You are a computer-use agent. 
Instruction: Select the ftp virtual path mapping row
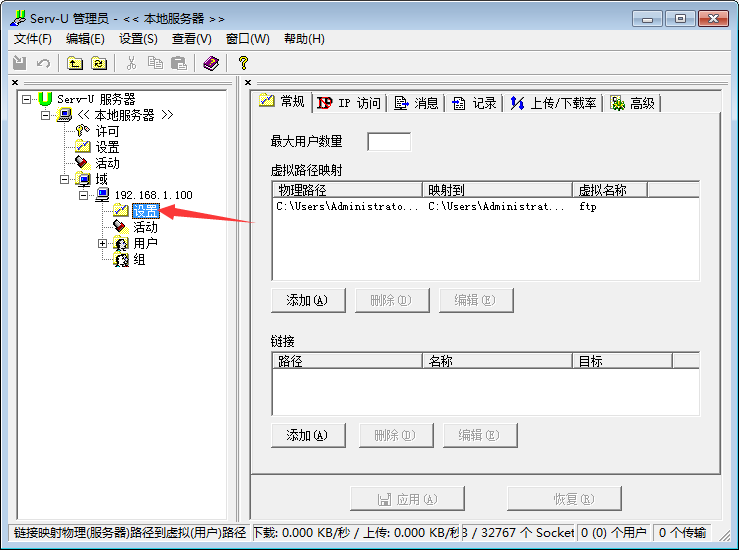pos(485,206)
